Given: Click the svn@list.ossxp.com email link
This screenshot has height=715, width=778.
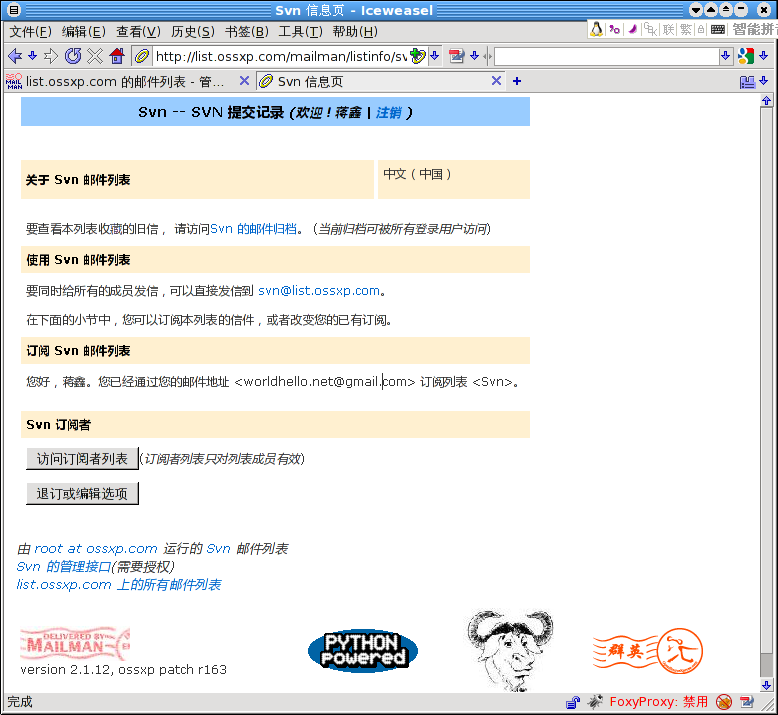Looking at the screenshot, I should [x=319, y=291].
